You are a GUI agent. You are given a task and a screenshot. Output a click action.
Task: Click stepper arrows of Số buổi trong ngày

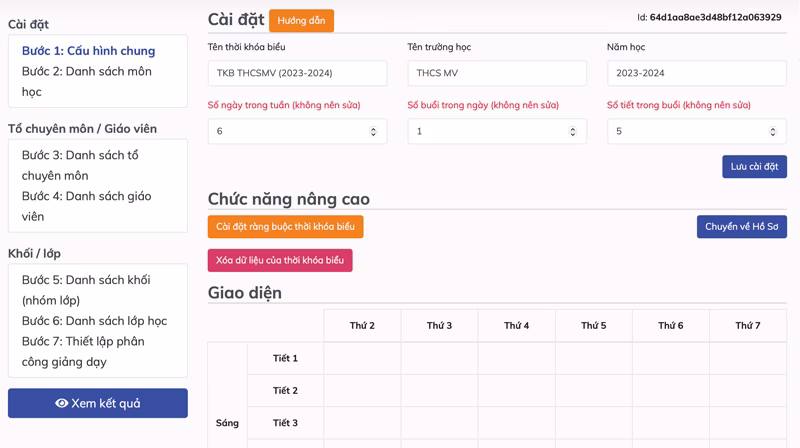(x=572, y=131)
